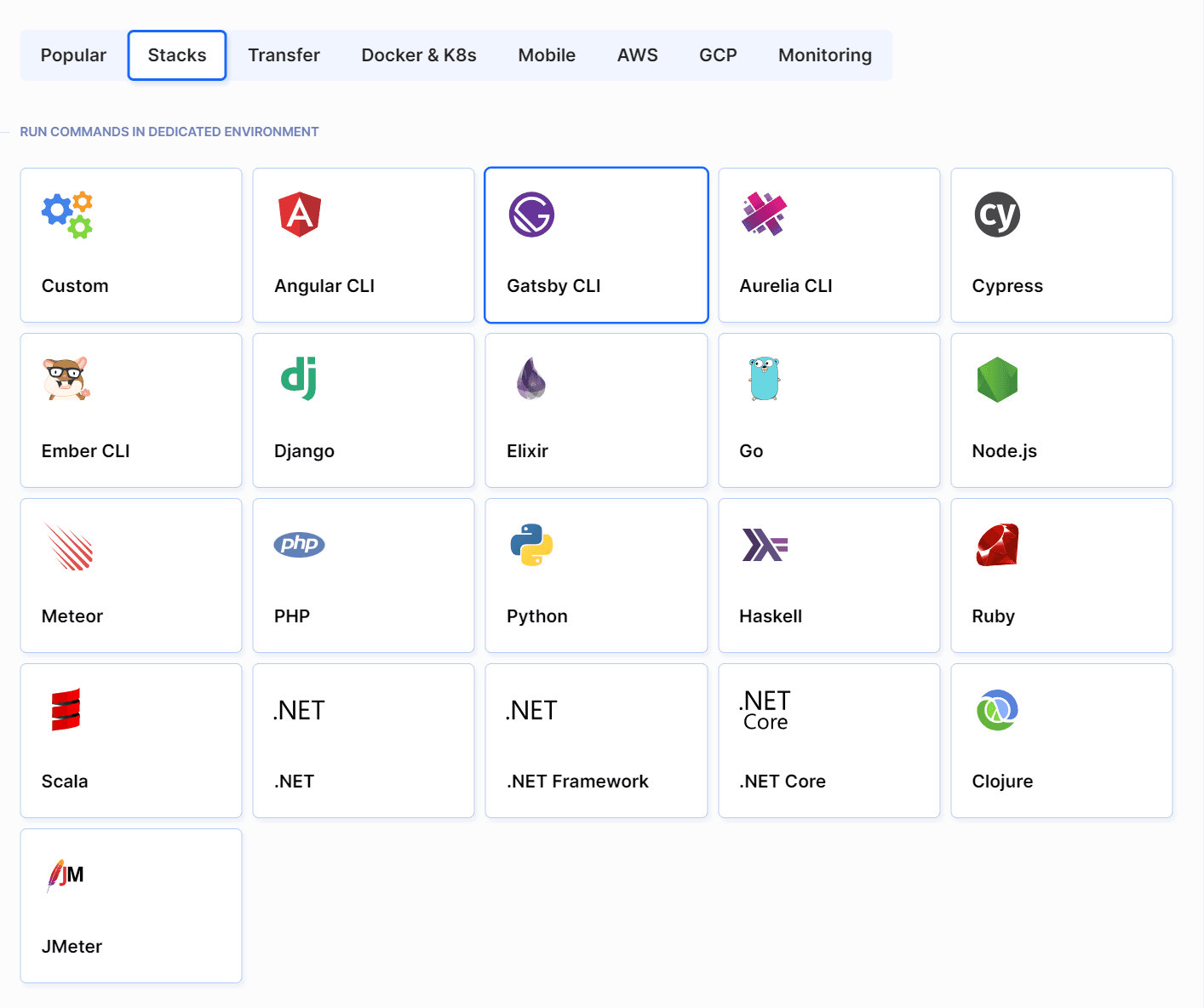Click the Cypress 'cy' logo icon
The image size is (1204, 1008).
coord(997,215)
